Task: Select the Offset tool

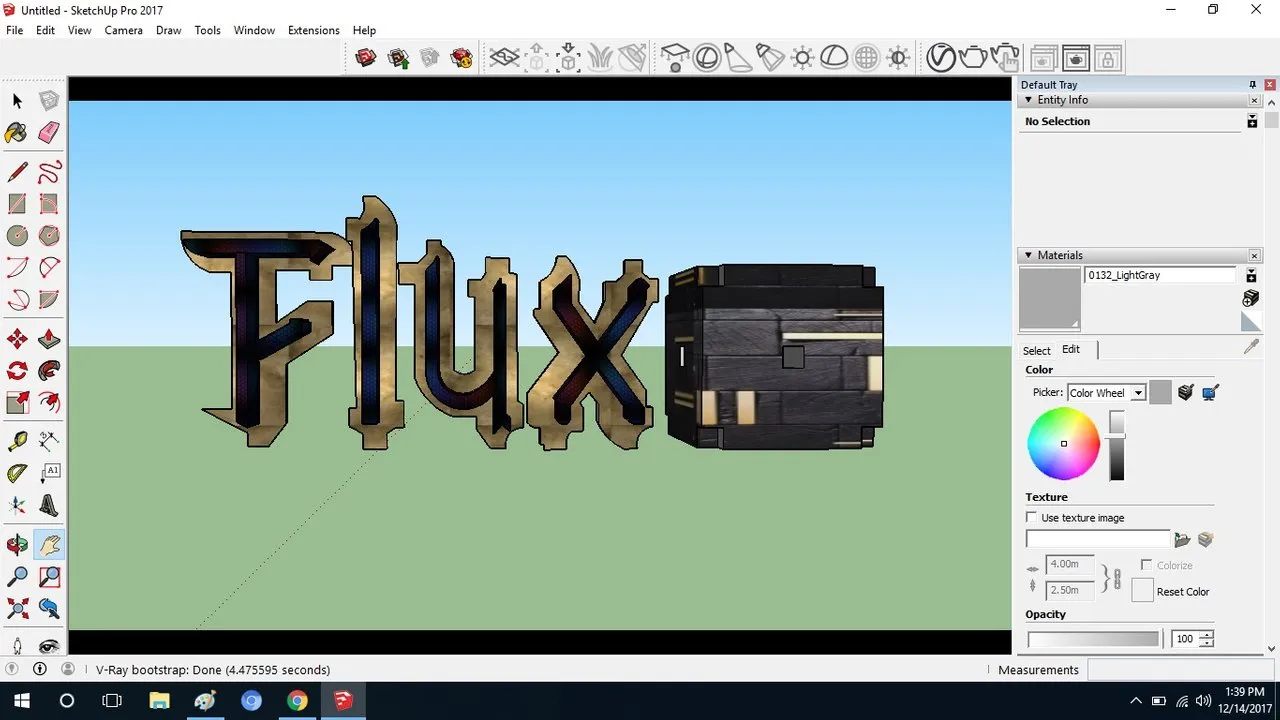Action: pos(49,403)
